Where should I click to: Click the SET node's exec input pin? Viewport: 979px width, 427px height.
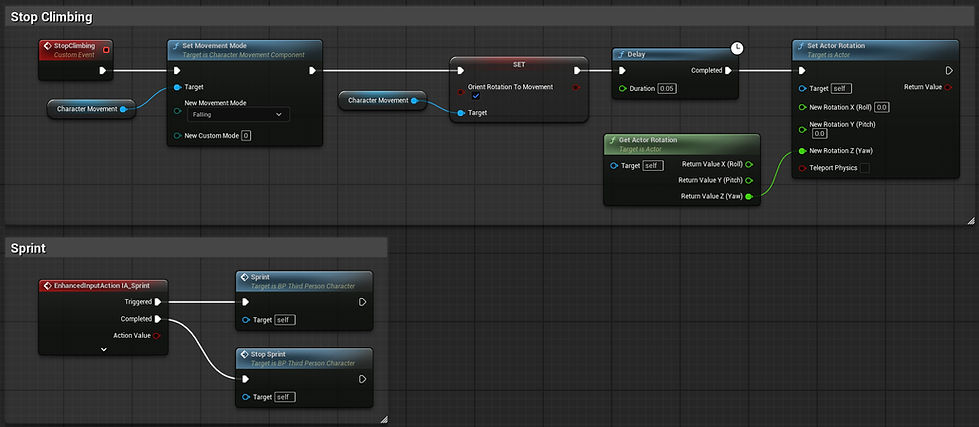tap(460, 71)
